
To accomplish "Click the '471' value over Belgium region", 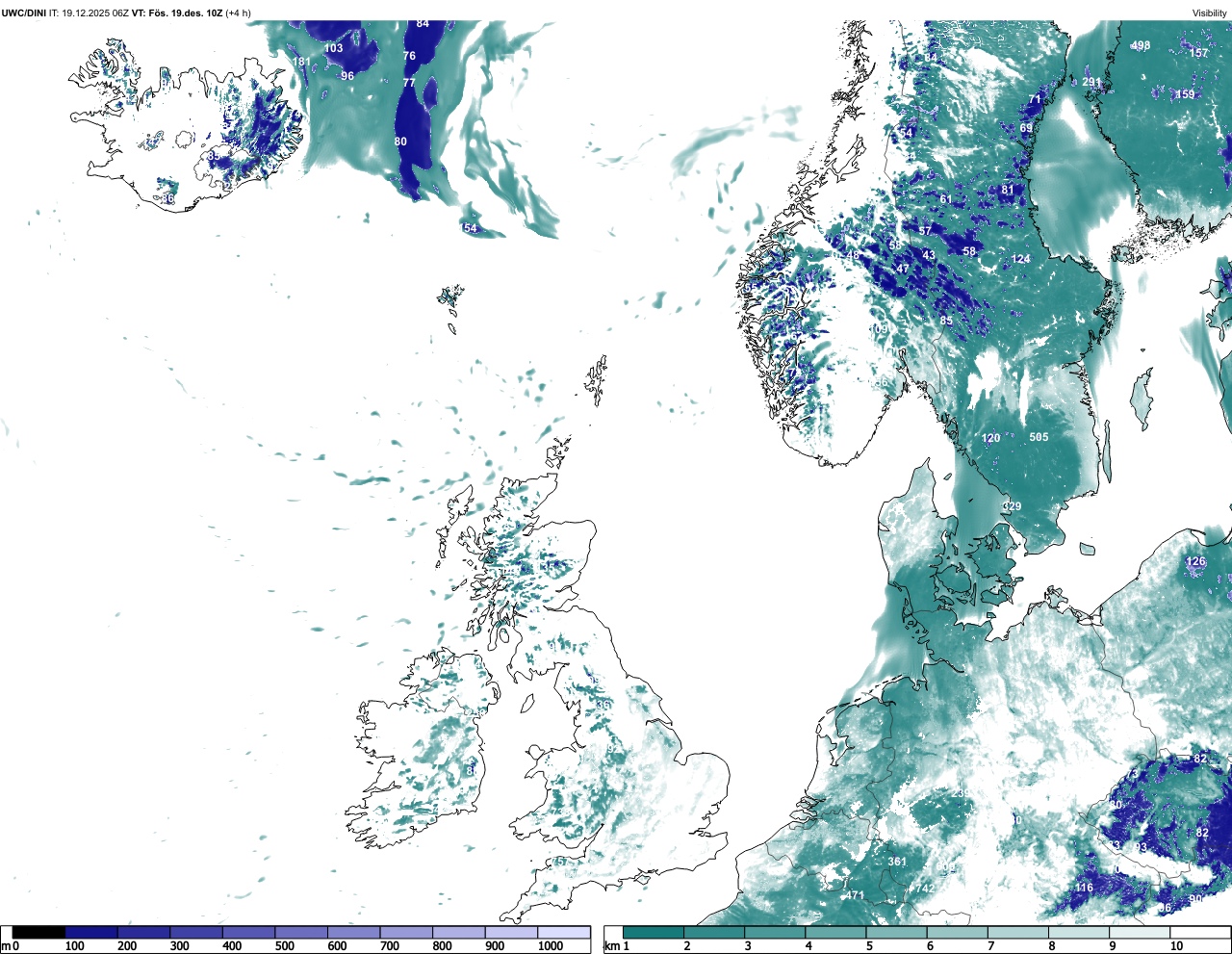I will 855,895.
